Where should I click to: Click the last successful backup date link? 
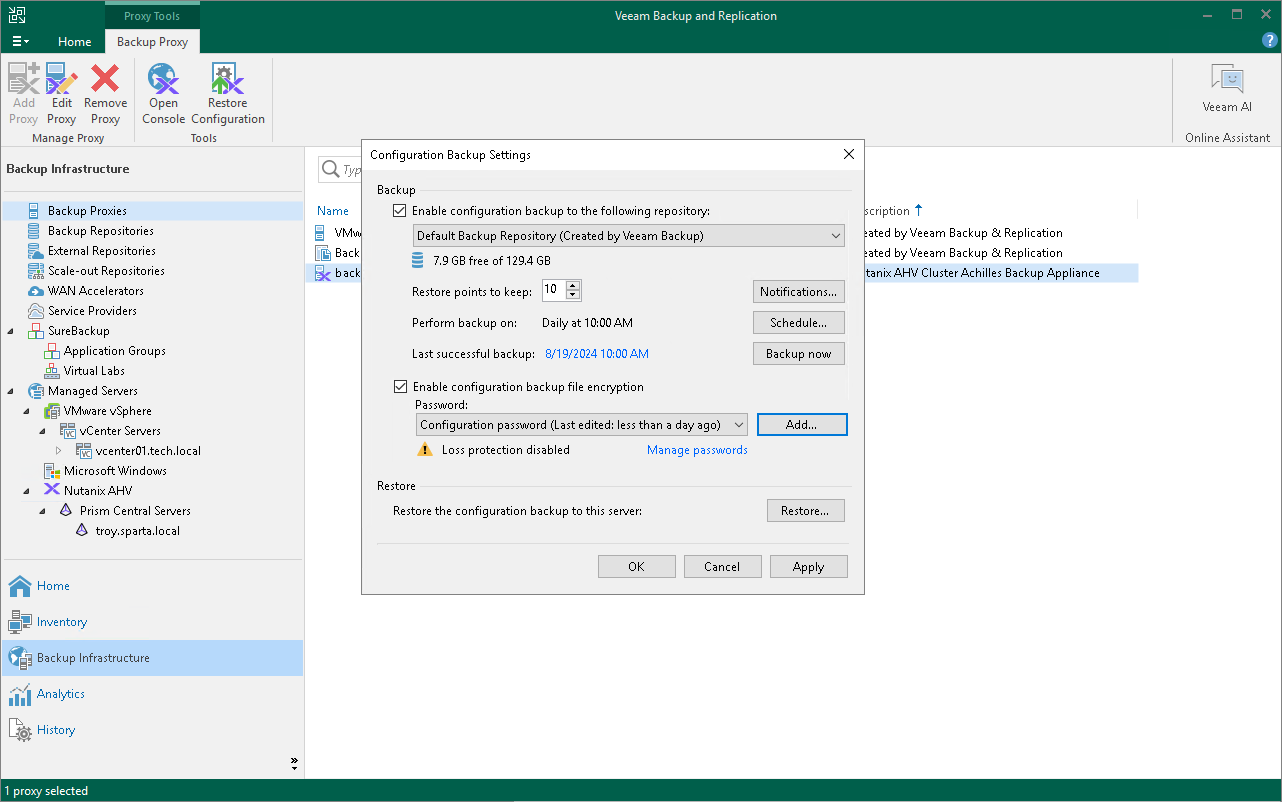597,354
